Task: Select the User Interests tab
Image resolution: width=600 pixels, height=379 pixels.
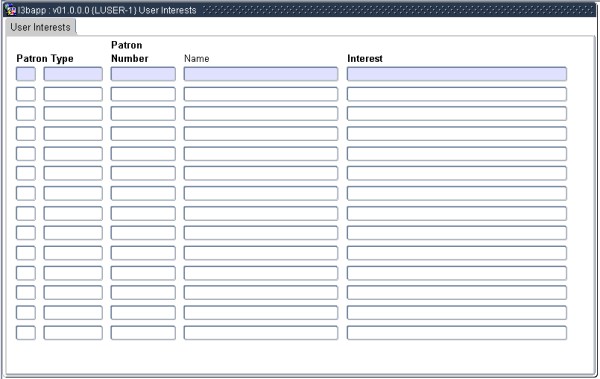Action: (x=41, y=27)
